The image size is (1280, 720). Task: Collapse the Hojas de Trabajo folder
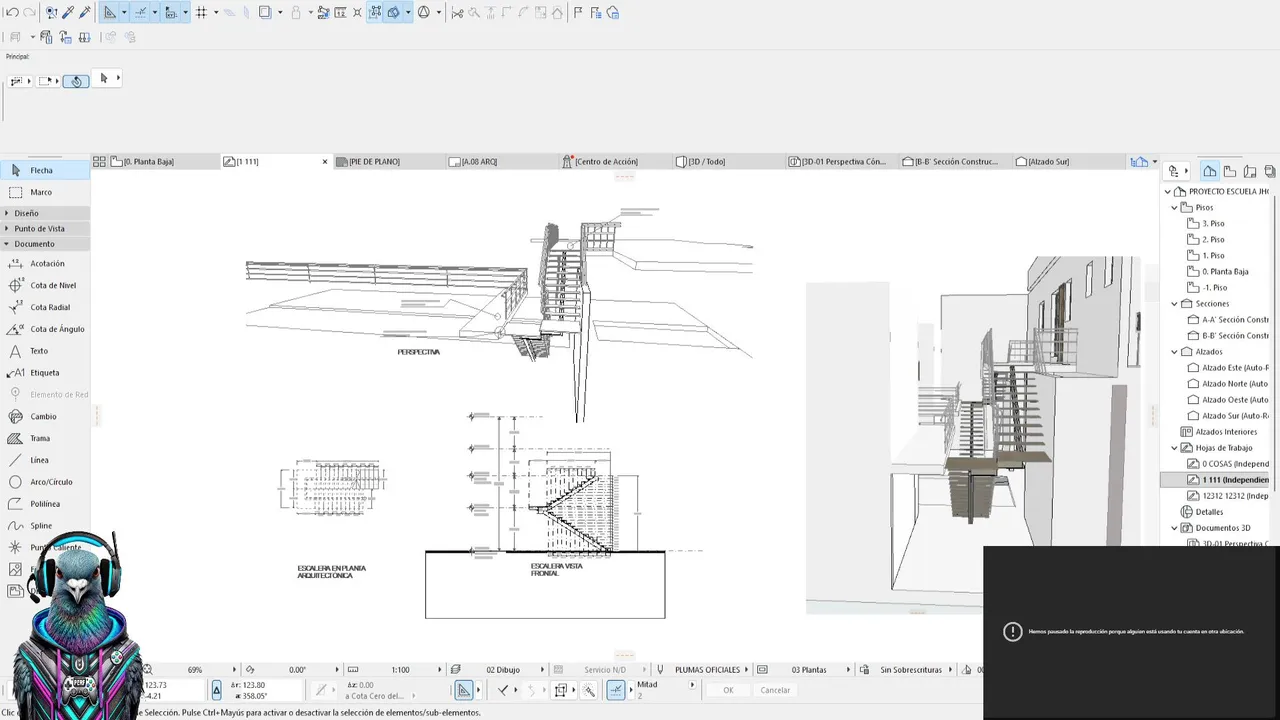point(1175,448)
